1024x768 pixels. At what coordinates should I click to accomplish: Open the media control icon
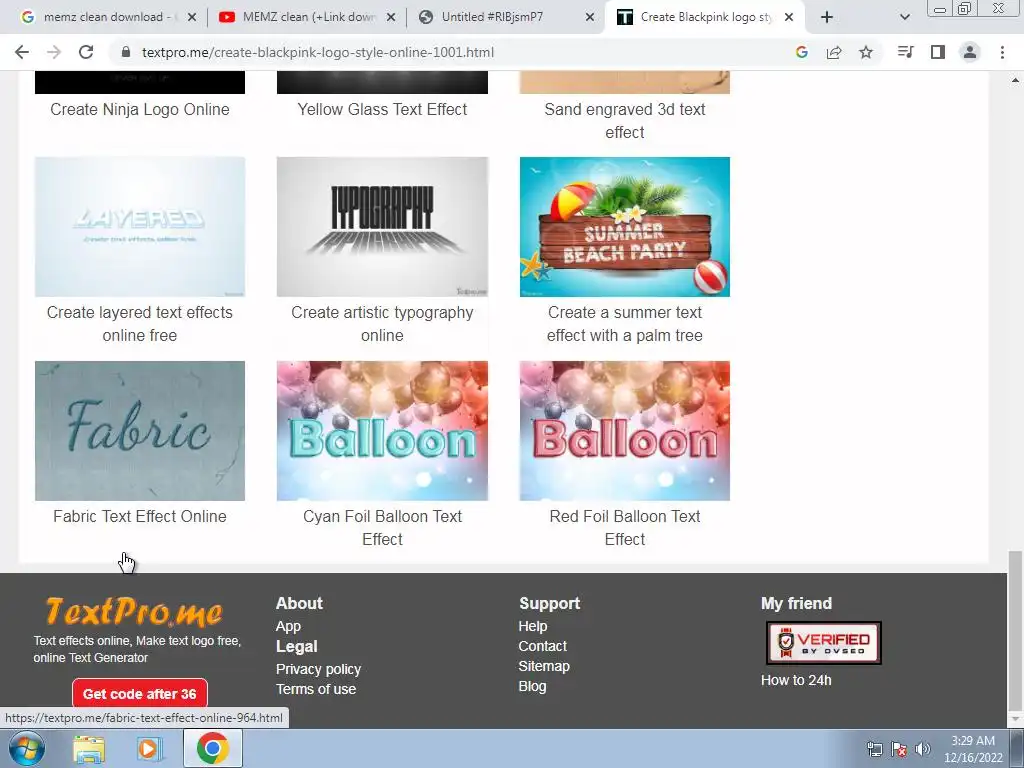point(905,52)
